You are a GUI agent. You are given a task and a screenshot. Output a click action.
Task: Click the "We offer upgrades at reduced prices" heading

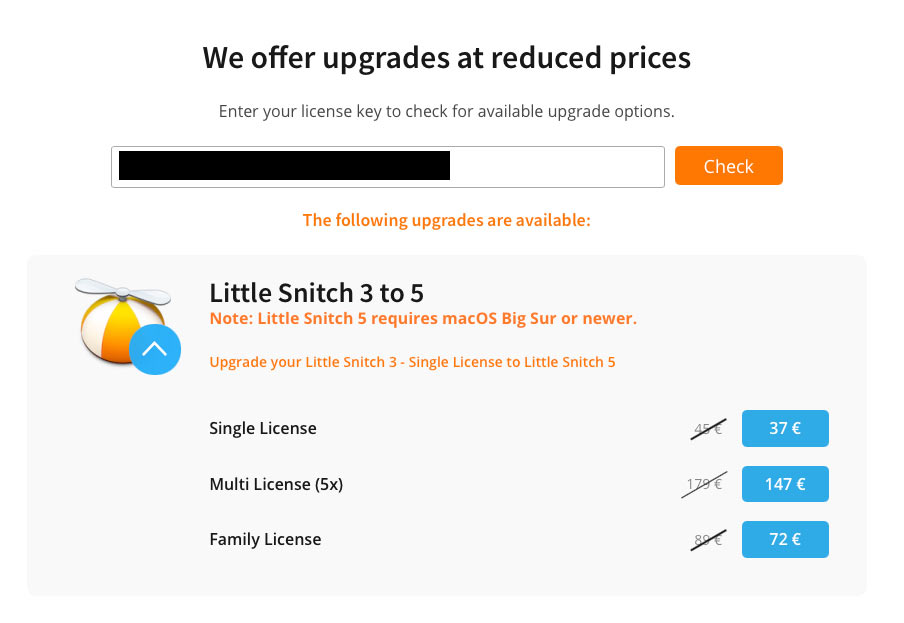(447, 58)
